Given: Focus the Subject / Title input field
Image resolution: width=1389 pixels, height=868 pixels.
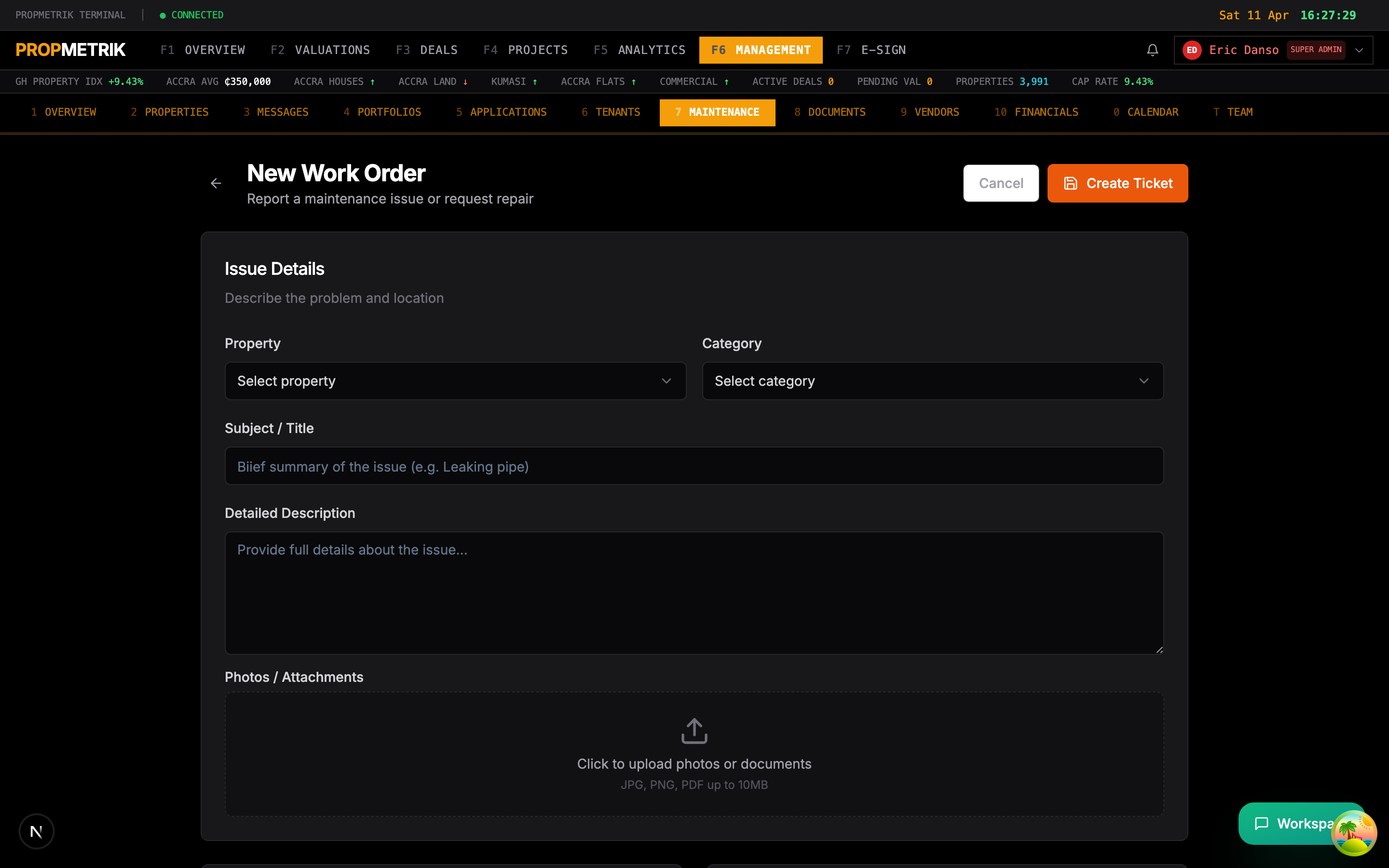Looking at the screenshot, I should [x=694, y=465].
